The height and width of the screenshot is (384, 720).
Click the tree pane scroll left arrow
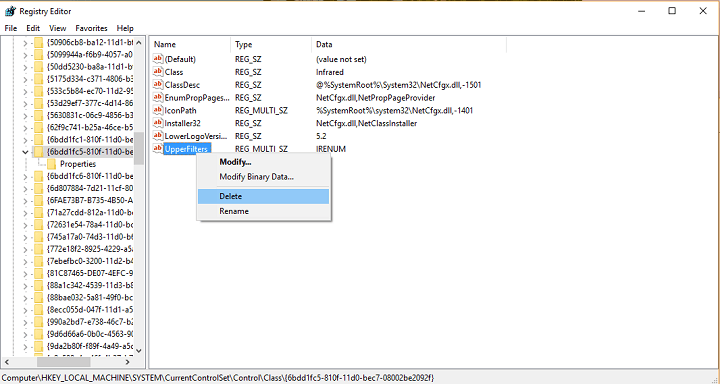7,362
